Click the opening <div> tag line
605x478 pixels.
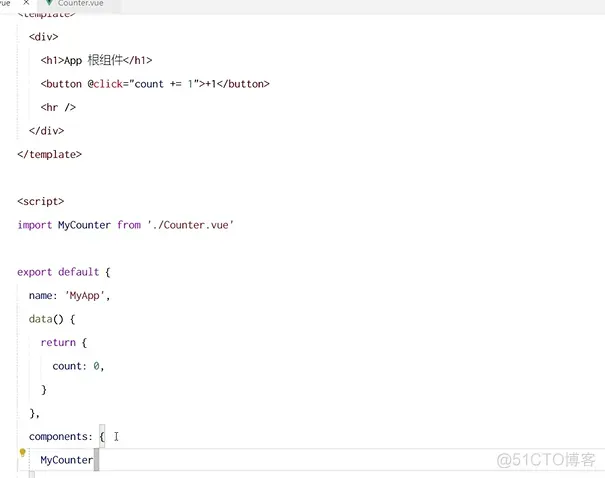[44, 37]
